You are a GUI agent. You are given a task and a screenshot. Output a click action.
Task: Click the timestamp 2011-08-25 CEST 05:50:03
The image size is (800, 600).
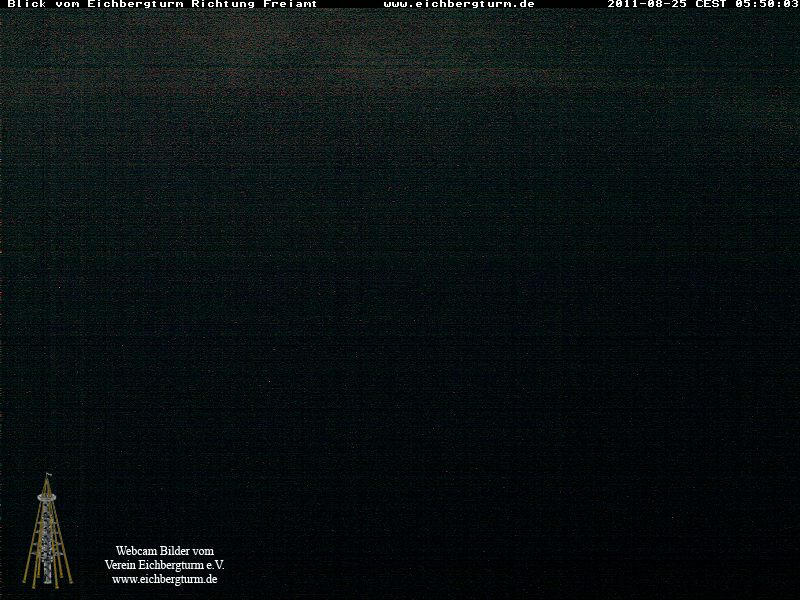[704, 4]
